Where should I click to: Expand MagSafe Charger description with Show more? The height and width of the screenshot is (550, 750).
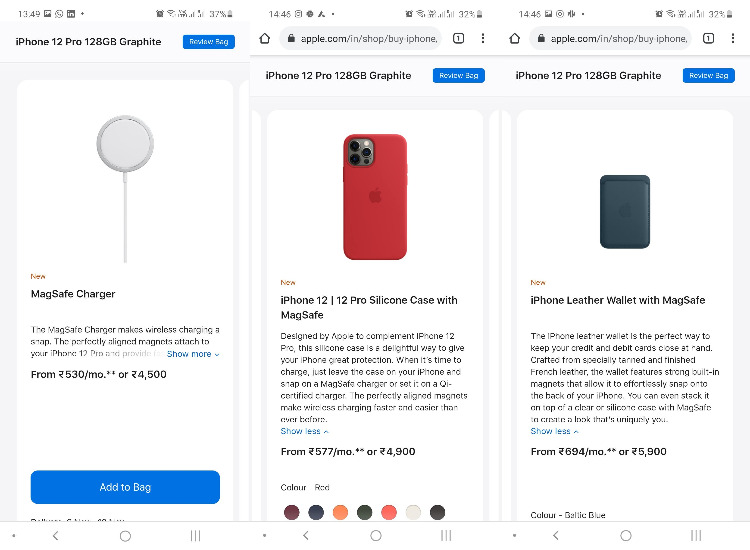tap(192, 354)
